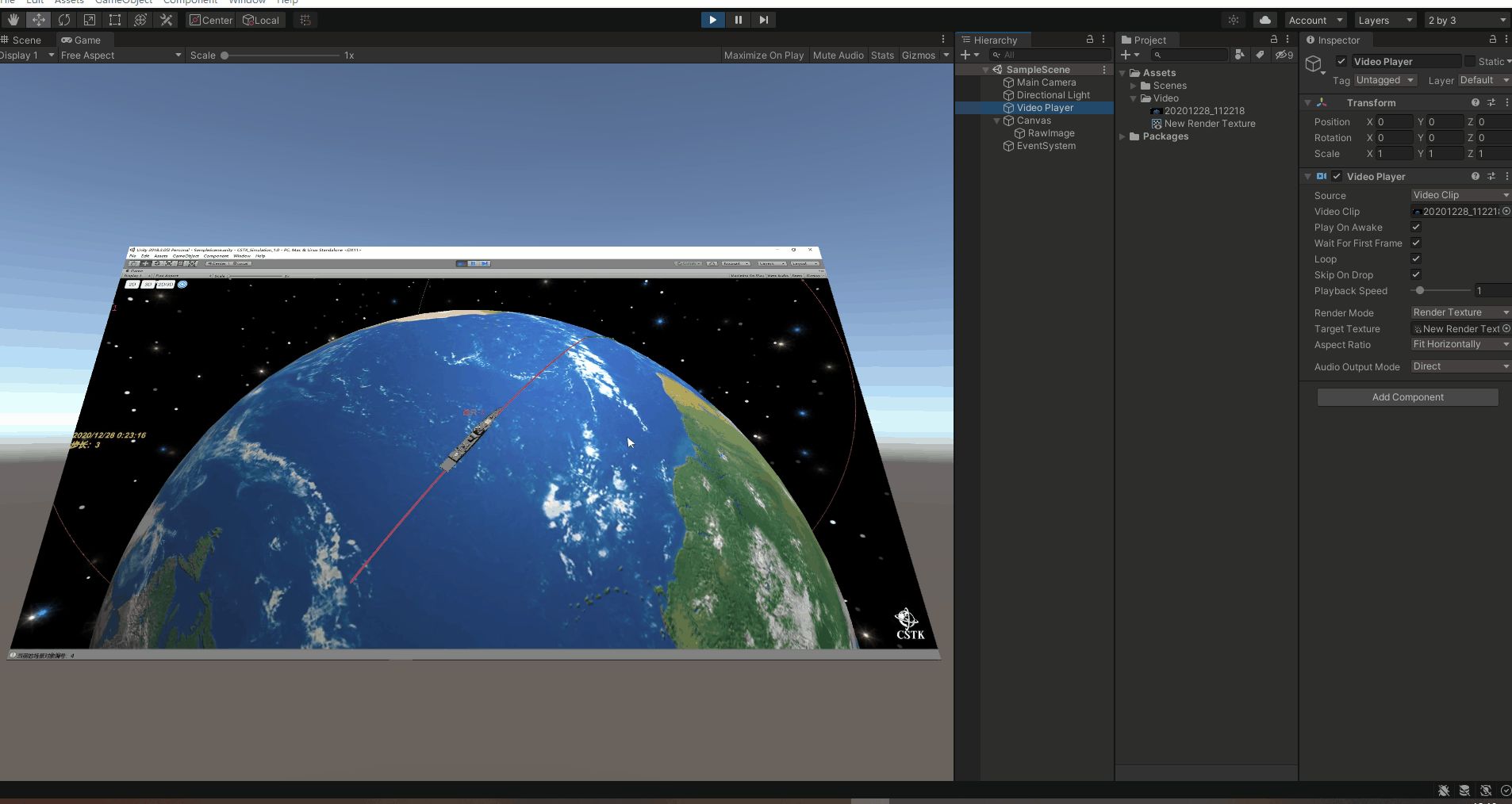Lock the Inspector panel
Screen dimensions: 1512x804
tap(1493, 39)
